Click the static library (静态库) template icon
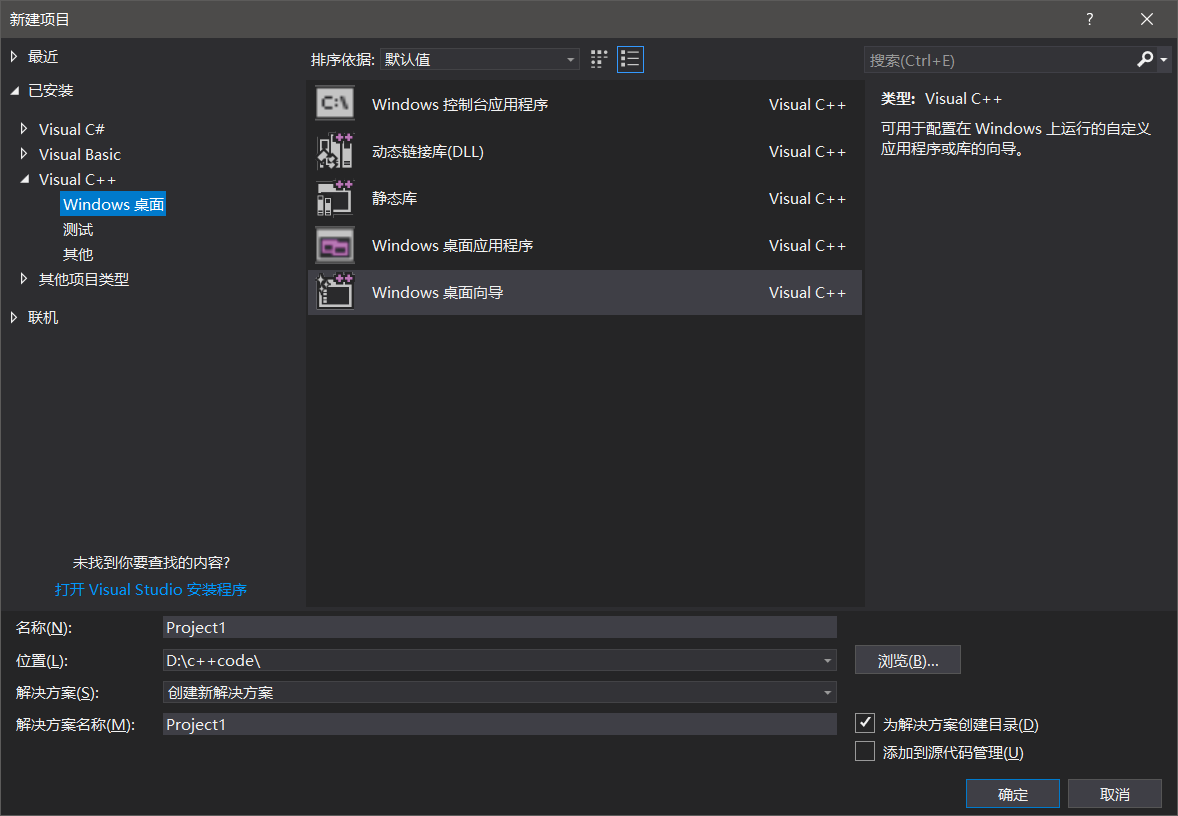The width and height of the screenshot is (1178, 816). click(x=335, y=198)
